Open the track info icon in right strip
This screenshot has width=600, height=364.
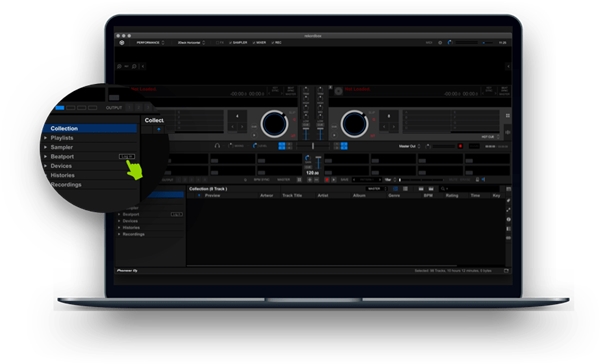pos(509,219)
